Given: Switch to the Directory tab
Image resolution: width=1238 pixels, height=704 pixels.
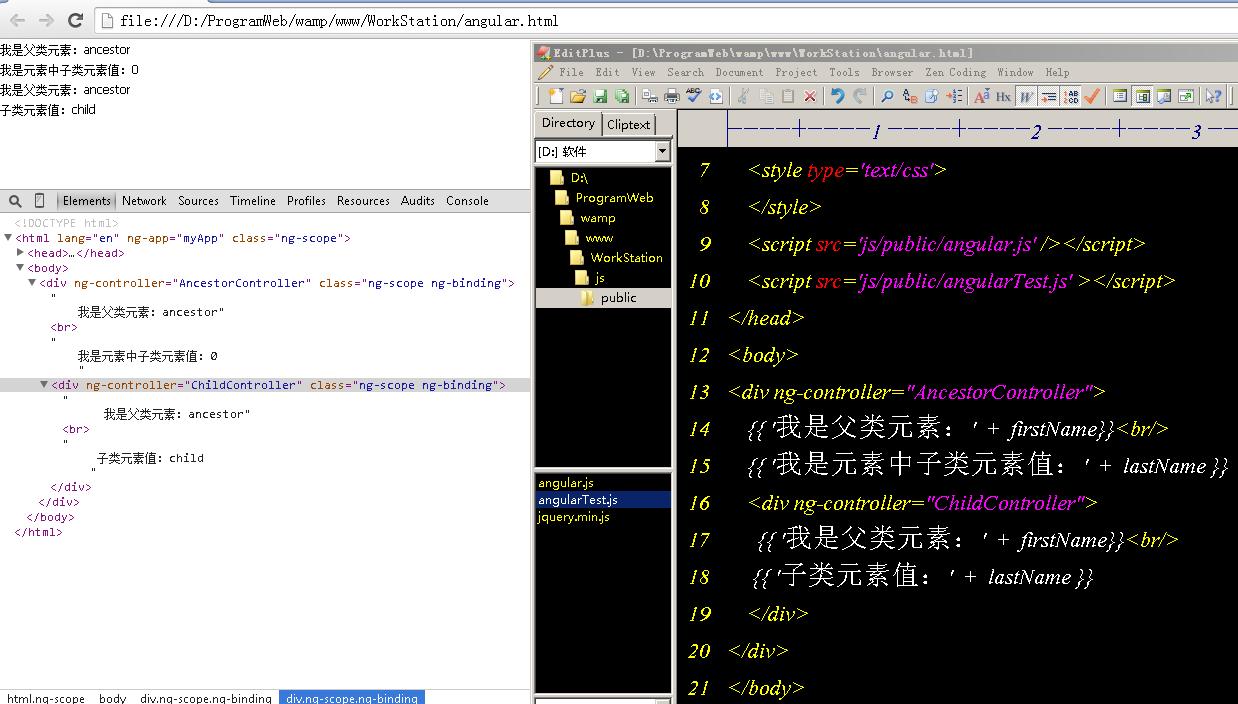Looking at the screenshot, I should click(x=568, y=123).
